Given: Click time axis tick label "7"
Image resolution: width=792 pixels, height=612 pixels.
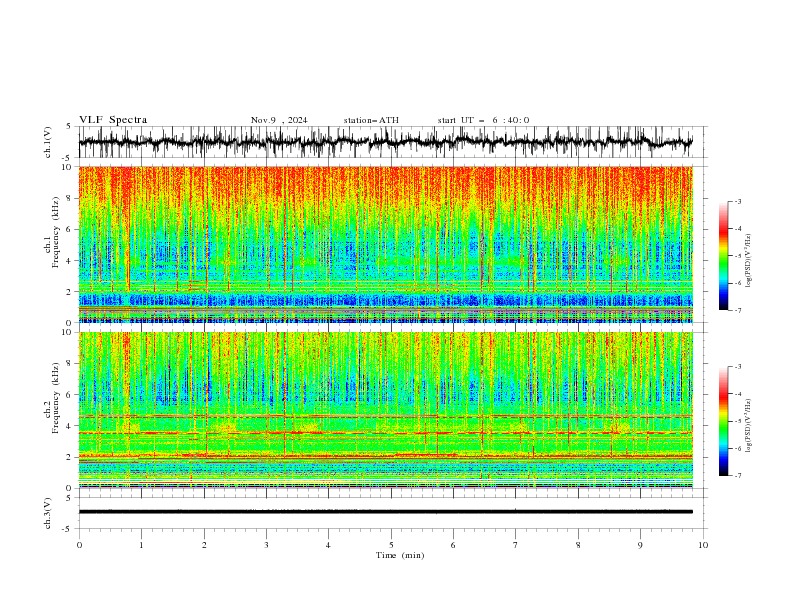Looking at the screenshot, I should pyautogui.click(x=516, y=545).
